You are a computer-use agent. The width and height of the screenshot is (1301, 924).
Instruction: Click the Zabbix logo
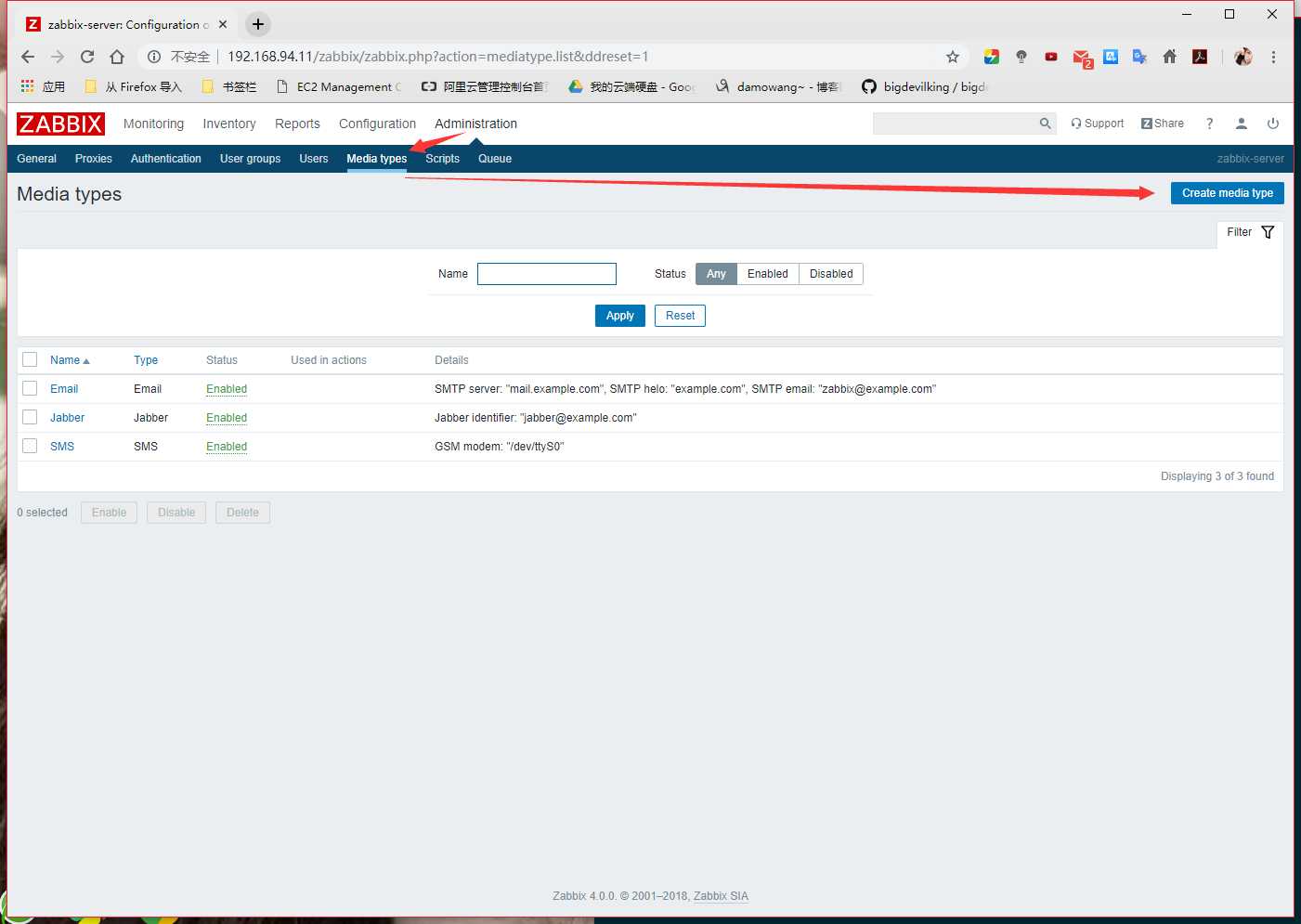click(60, 124)
